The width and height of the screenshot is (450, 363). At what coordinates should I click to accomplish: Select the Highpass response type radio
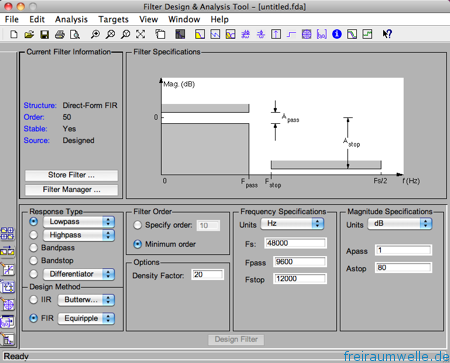[x=33, y=235]
